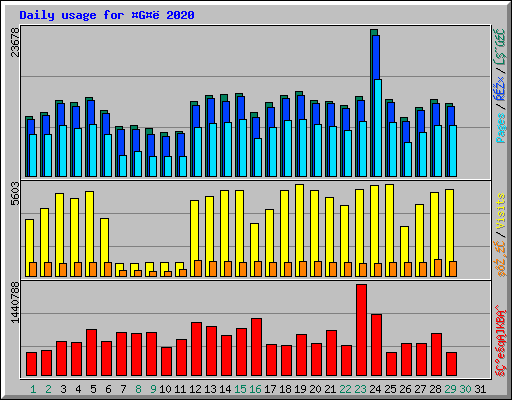The width and height of the screenshot is (512, 400).
Task: Select day label 12 on the axis
Action: (195, 389)
